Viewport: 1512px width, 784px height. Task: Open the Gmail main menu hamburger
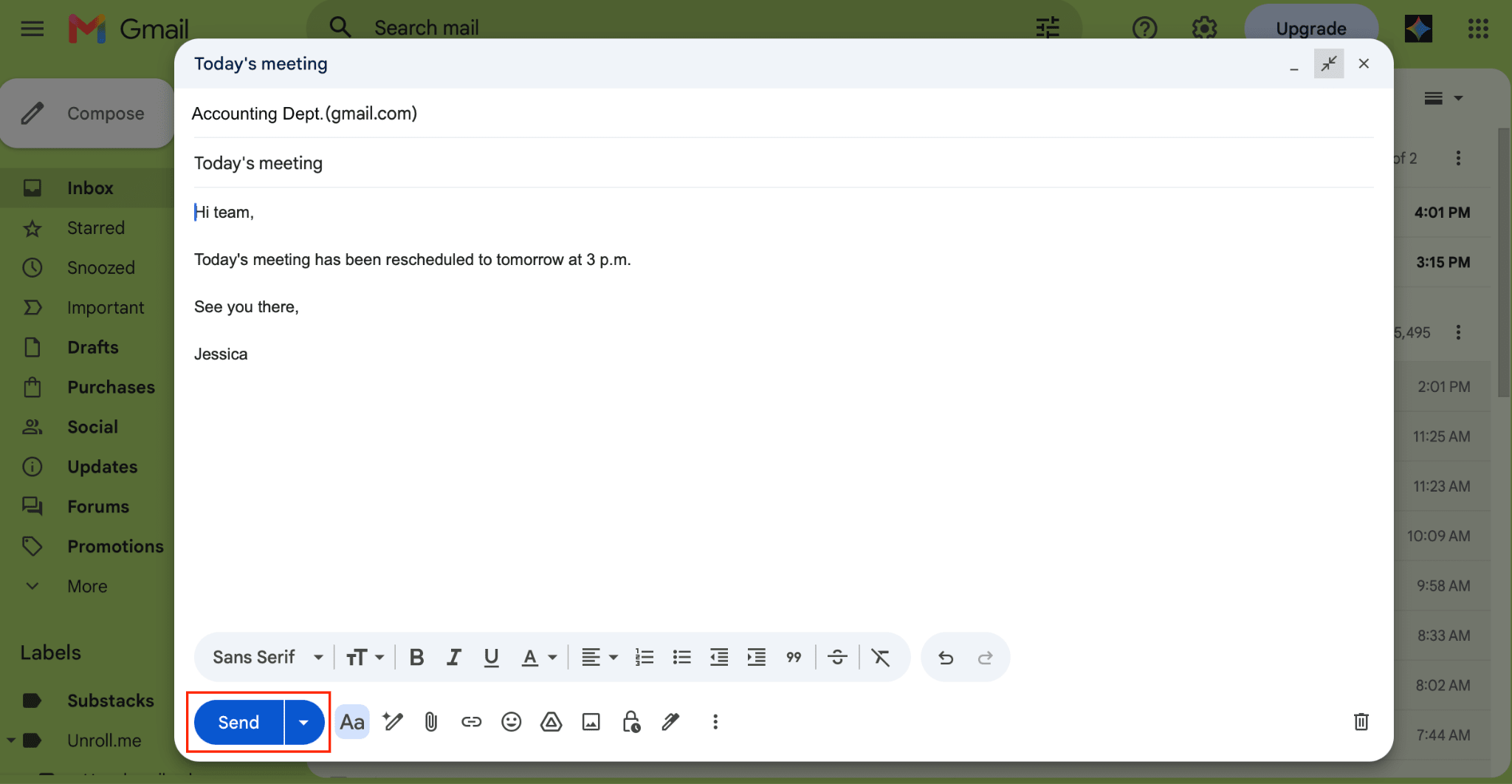32,29
